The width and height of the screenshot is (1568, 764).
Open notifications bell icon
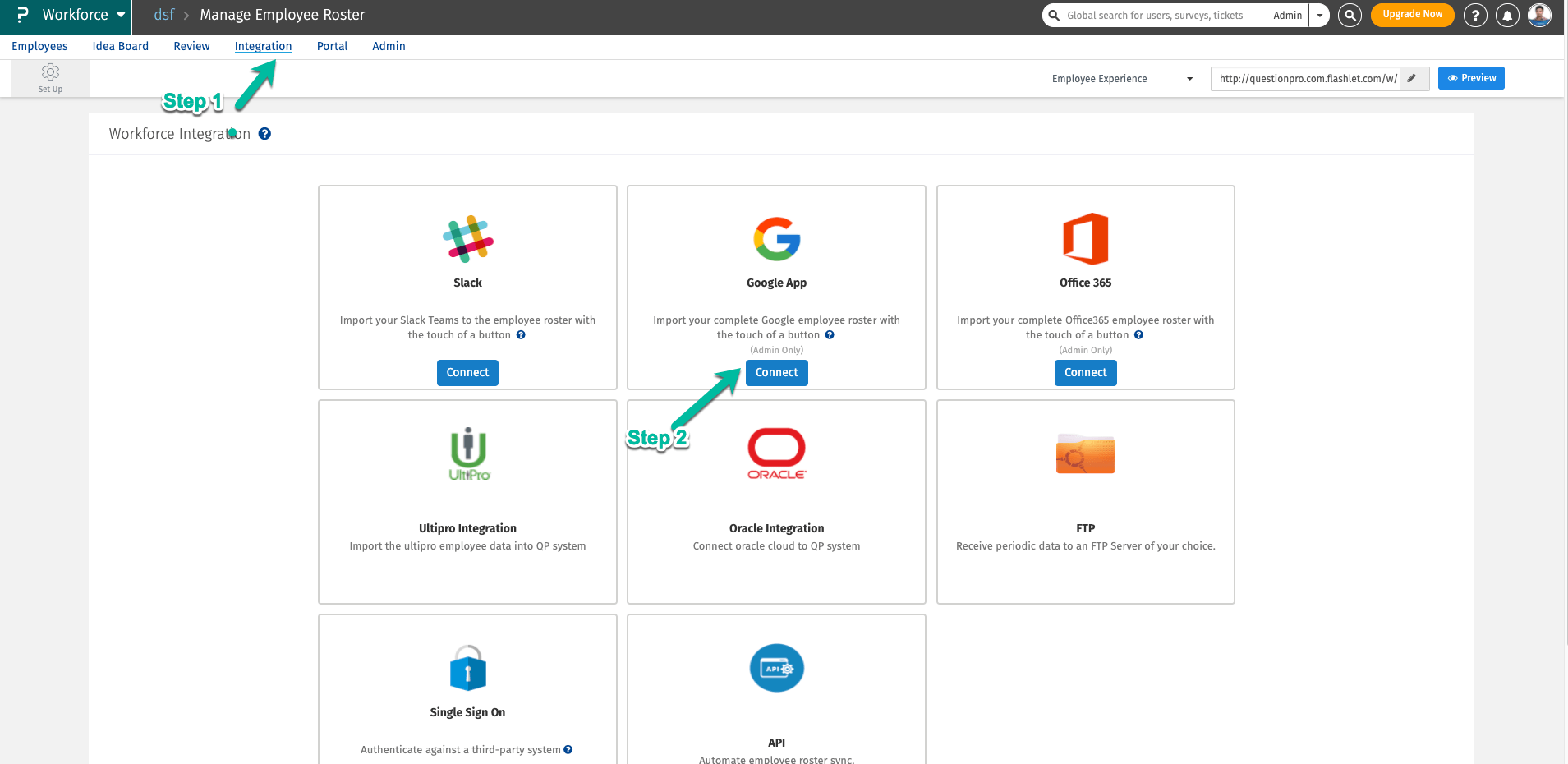(1507, 16)
